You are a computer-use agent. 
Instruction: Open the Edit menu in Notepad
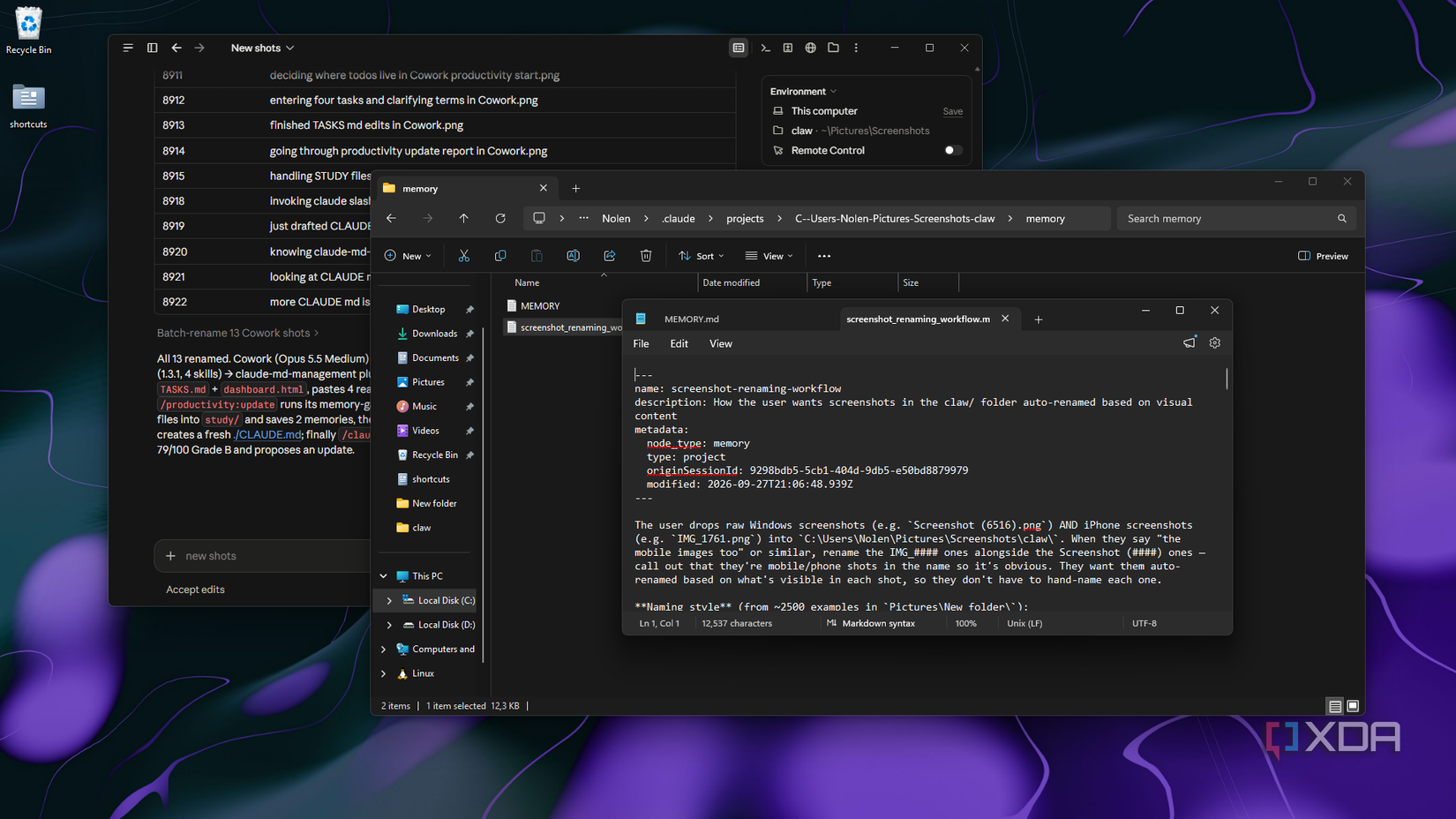pyautogui.click(x=679, y=343)
